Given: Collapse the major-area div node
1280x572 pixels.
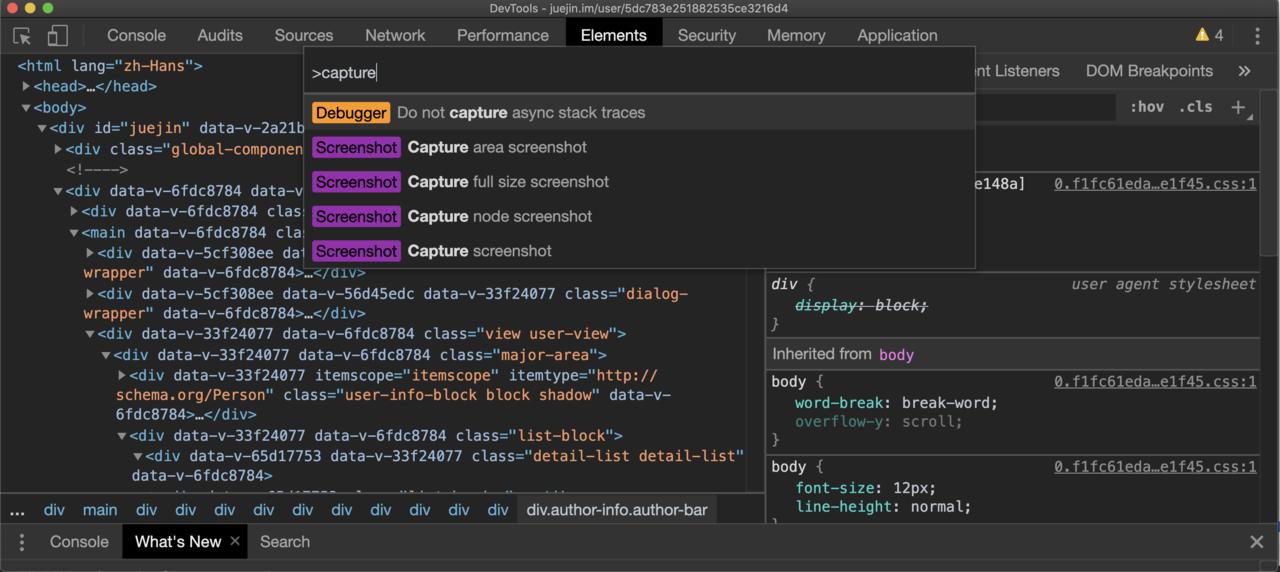Looking at the screenshot, I should coord(106,355).
